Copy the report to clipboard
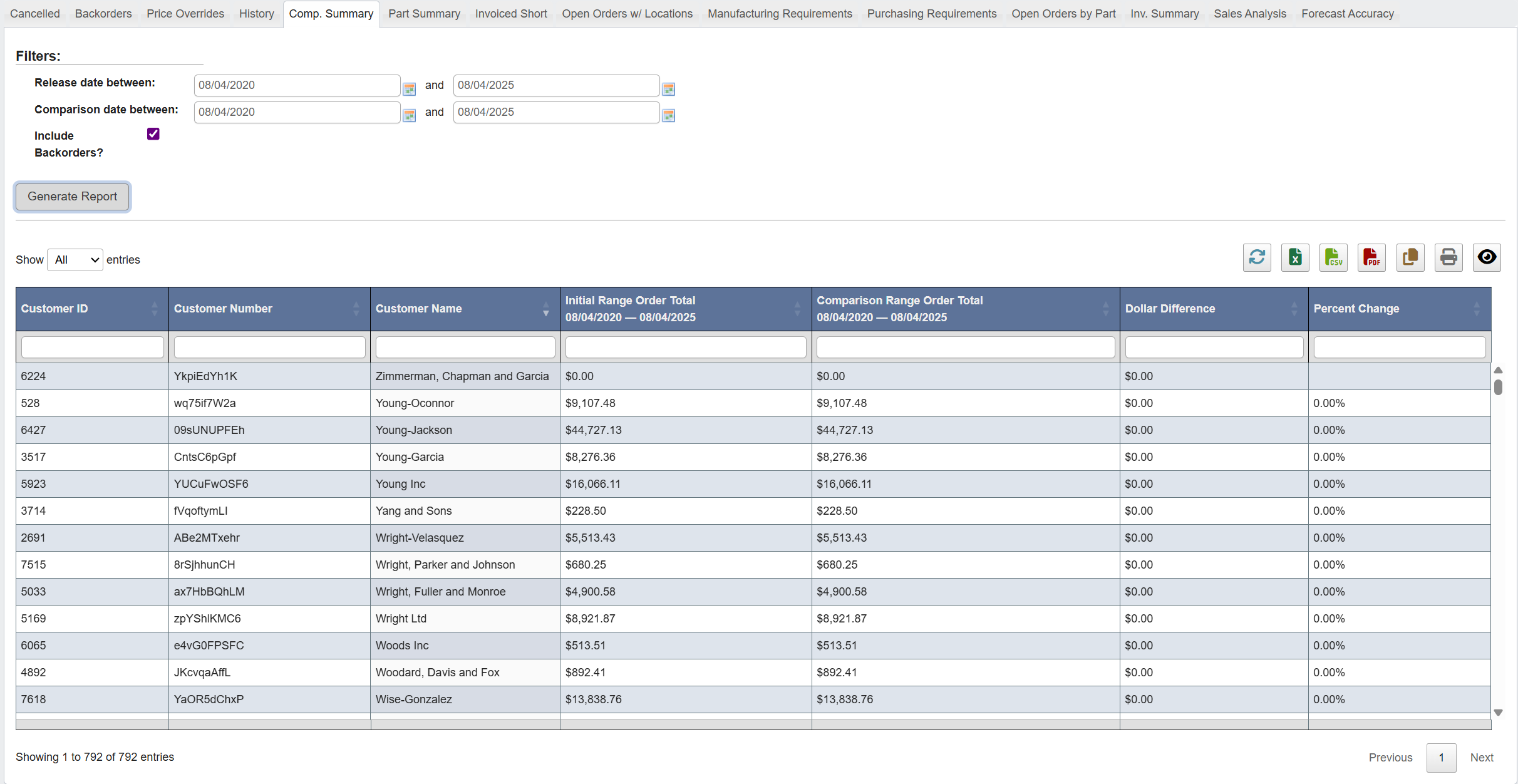The image size is (1518, 784). [x=1410, y=257]
